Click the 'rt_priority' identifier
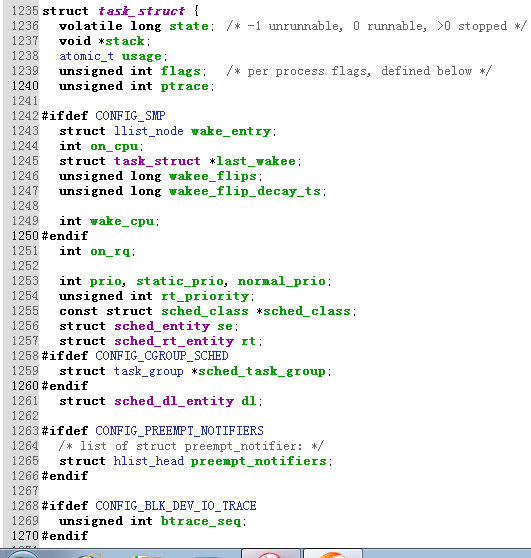 [205, 296]
